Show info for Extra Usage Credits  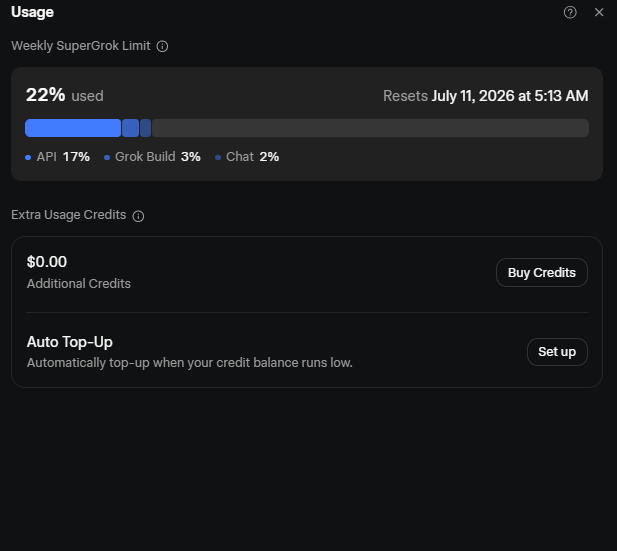(x=138, y=216)
